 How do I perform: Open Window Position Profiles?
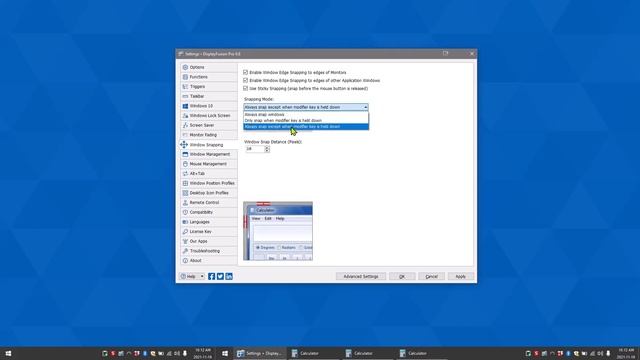point(208,183)
